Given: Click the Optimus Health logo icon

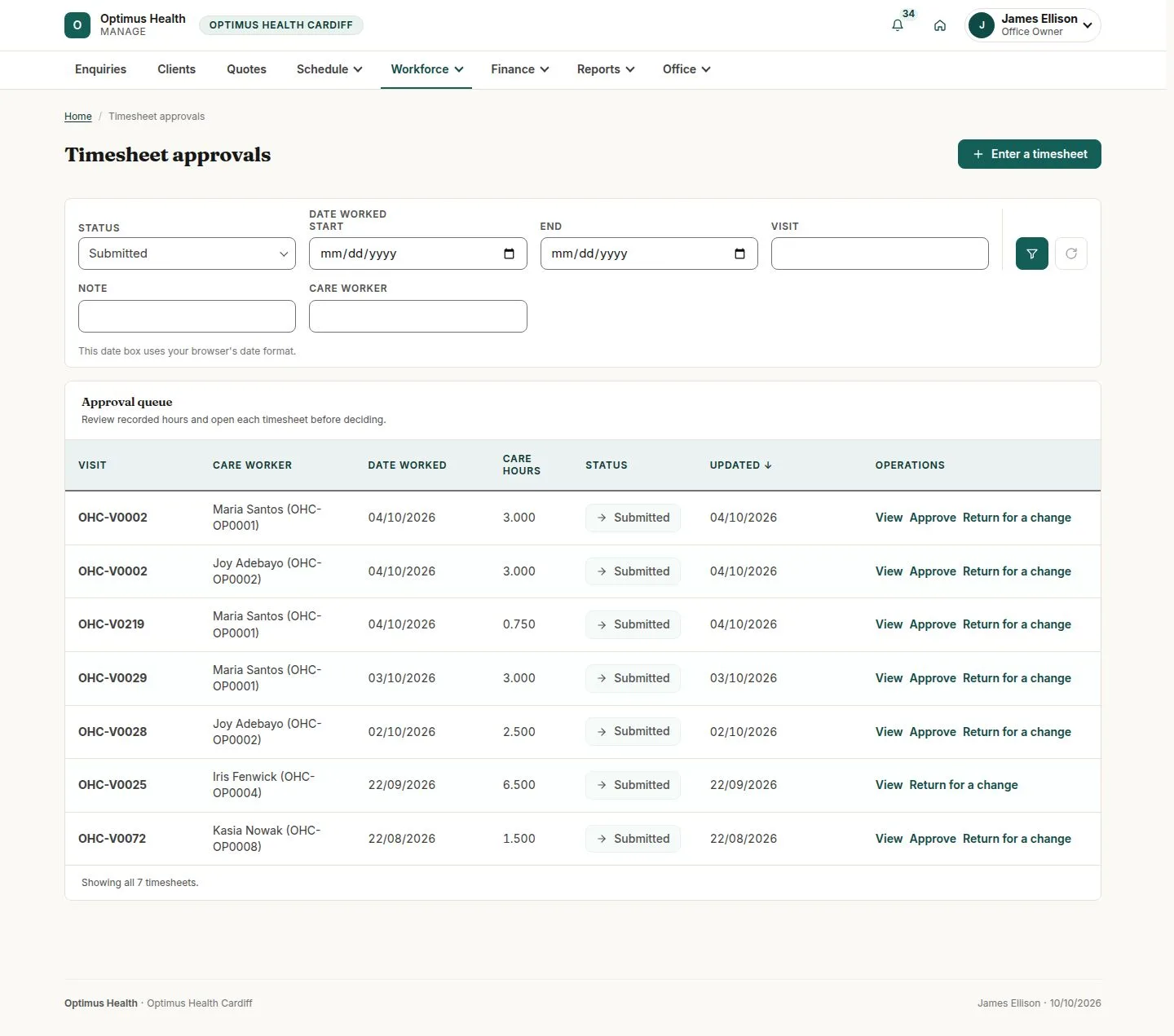Looking at the screenshot, I should point(77,25).
